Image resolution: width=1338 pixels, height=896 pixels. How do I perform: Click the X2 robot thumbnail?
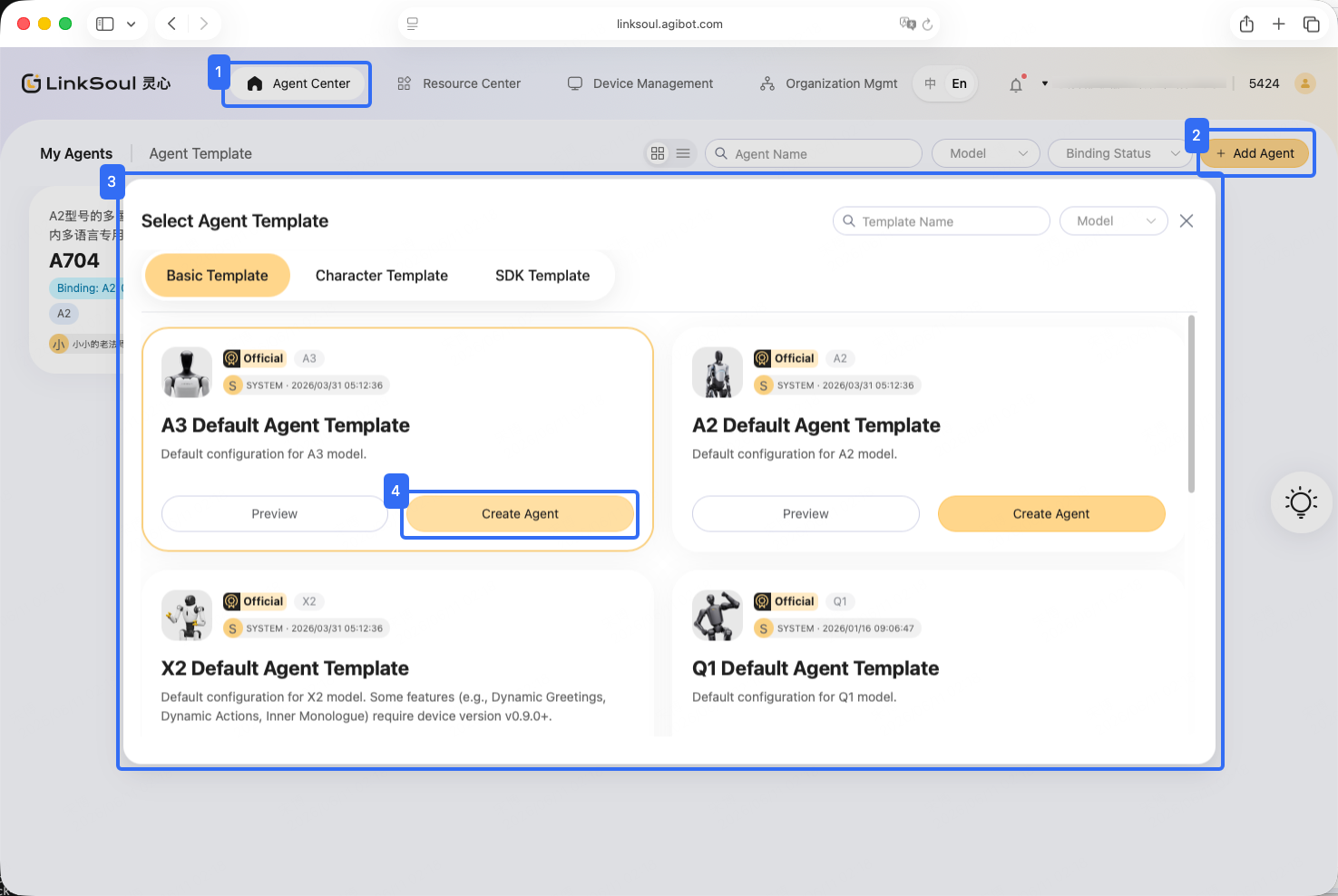point(187,616)
